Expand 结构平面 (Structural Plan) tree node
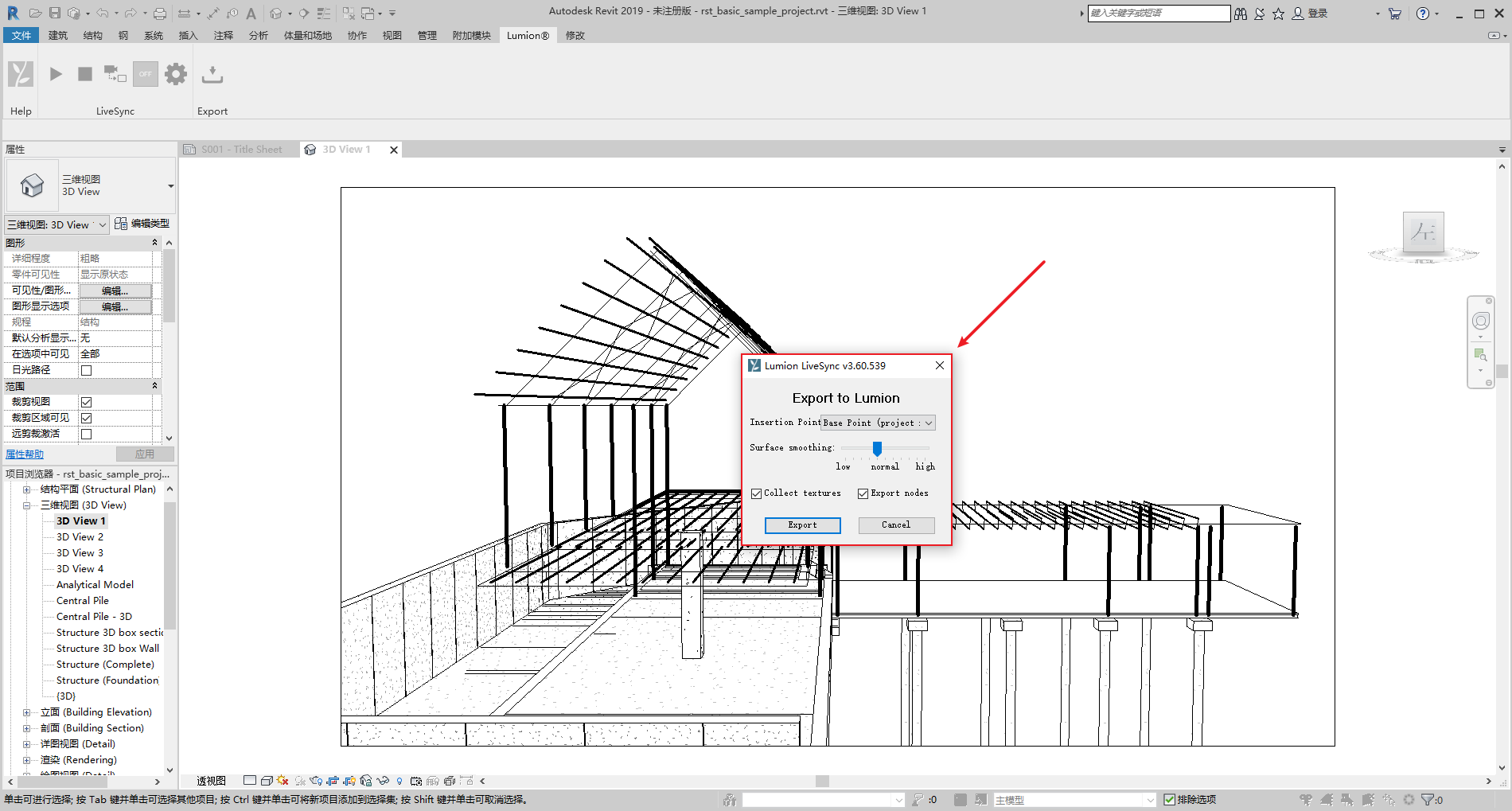 click(26, 489)
